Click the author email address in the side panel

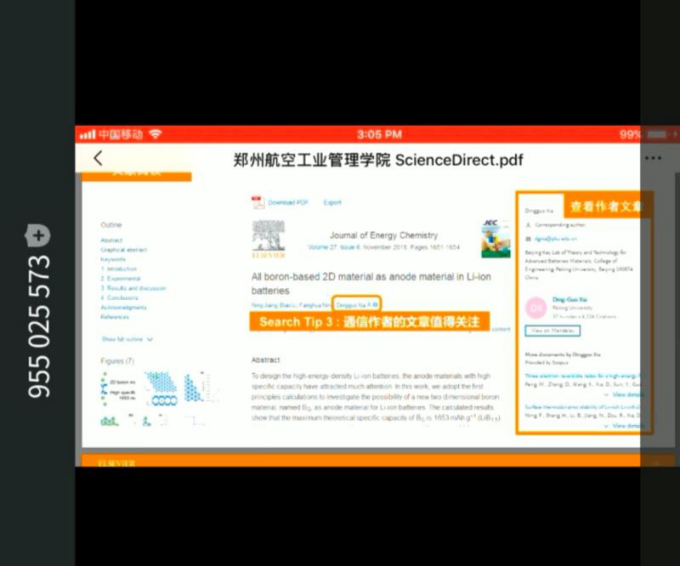[556, 239]
